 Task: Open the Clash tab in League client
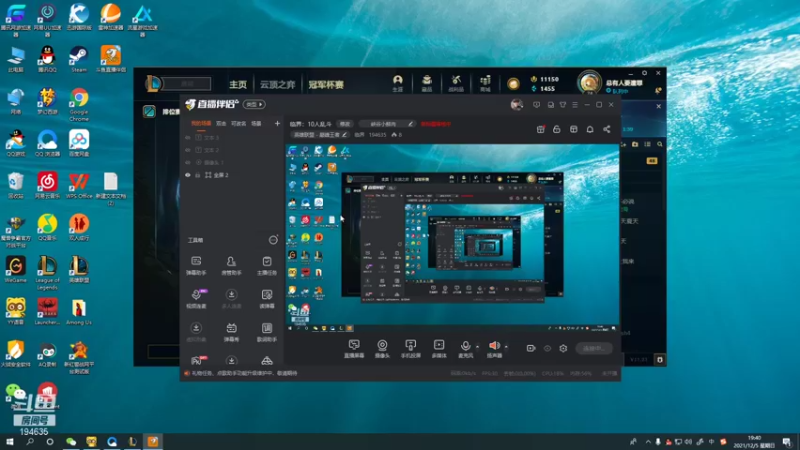pyautogui.click(x=326, y=84)
